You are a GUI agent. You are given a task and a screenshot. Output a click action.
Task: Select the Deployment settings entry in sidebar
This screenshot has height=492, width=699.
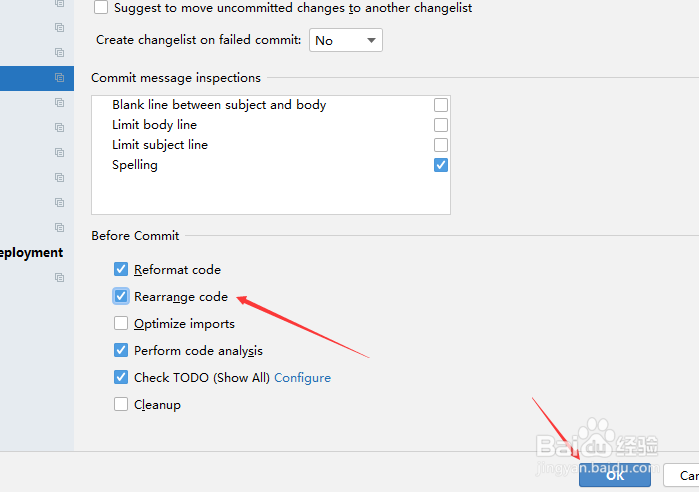[32, 253]
